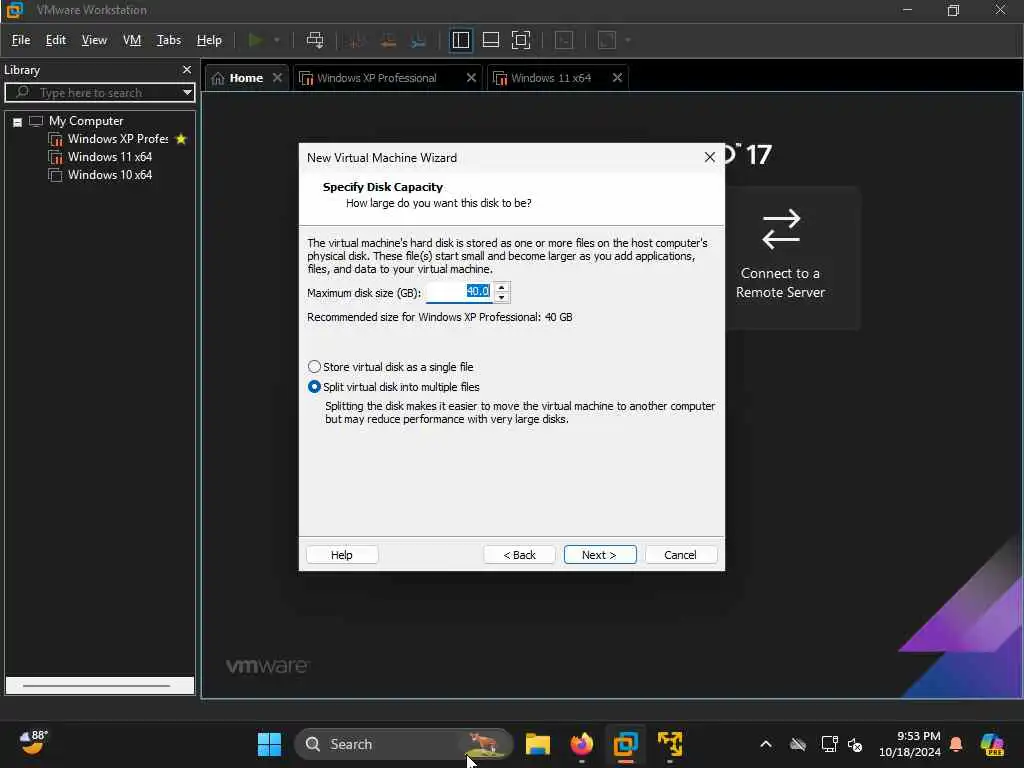Viewport: 1024px width, 768px height.
Task: Click the Stretch Guest toolbar icon
Action: pyautogui.click(x=607, y=40)
